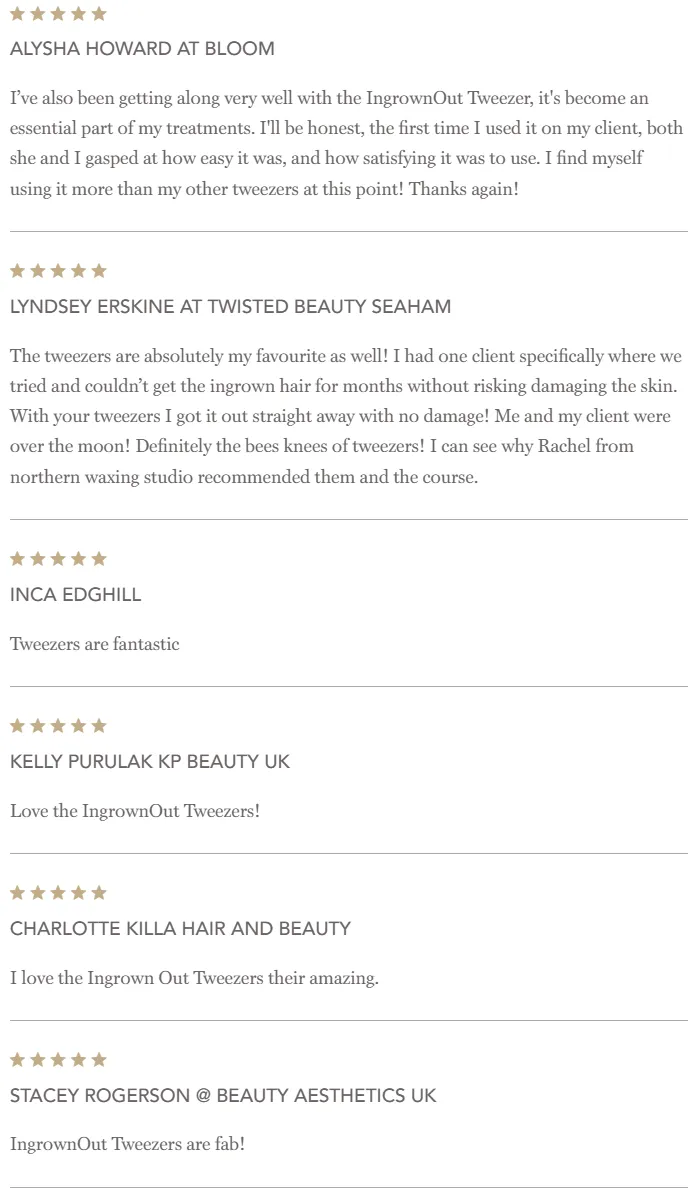
Task: Click the 'Tweezers are fantastic' review text
Action: 95,644
